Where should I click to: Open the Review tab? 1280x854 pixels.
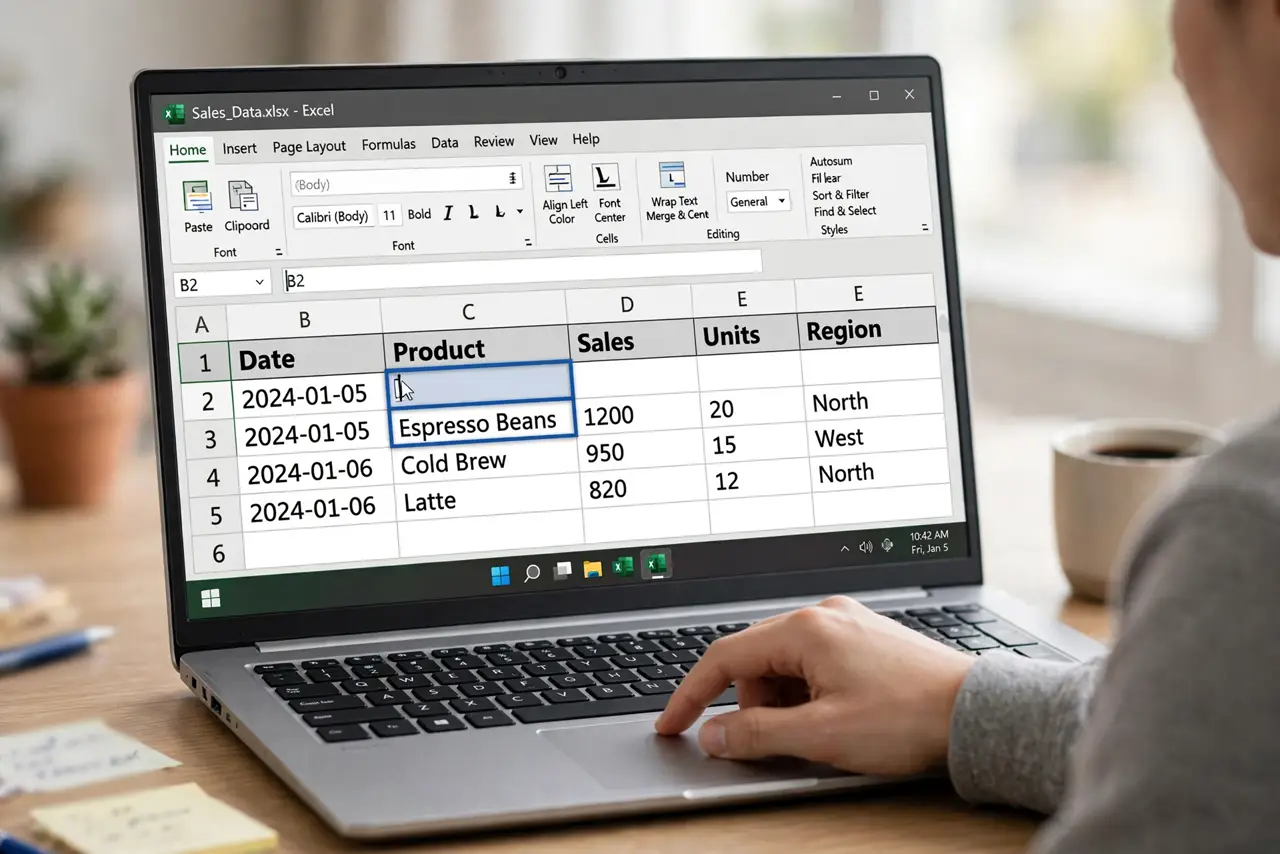[494, 142]
